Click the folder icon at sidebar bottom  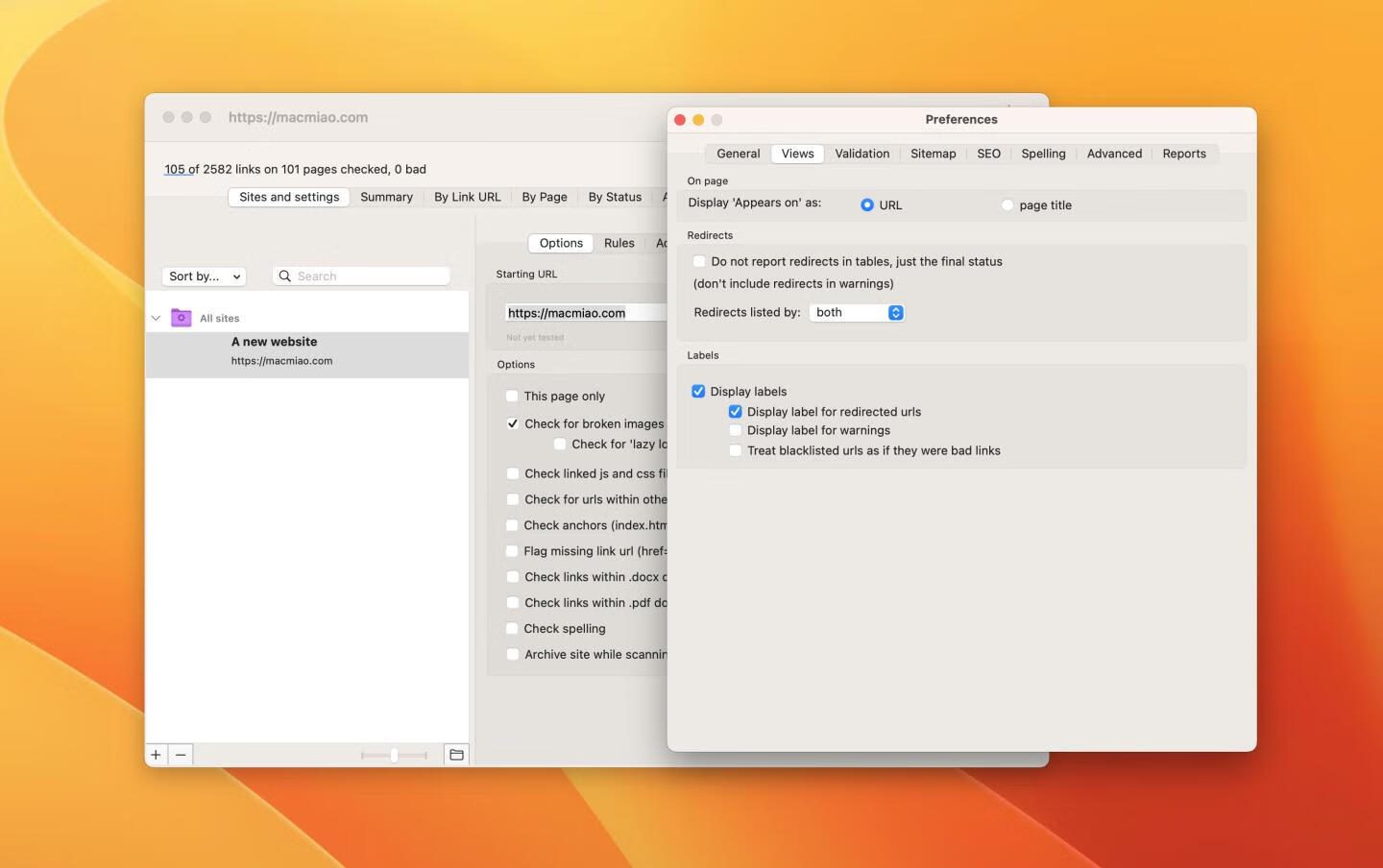point(456,755)
